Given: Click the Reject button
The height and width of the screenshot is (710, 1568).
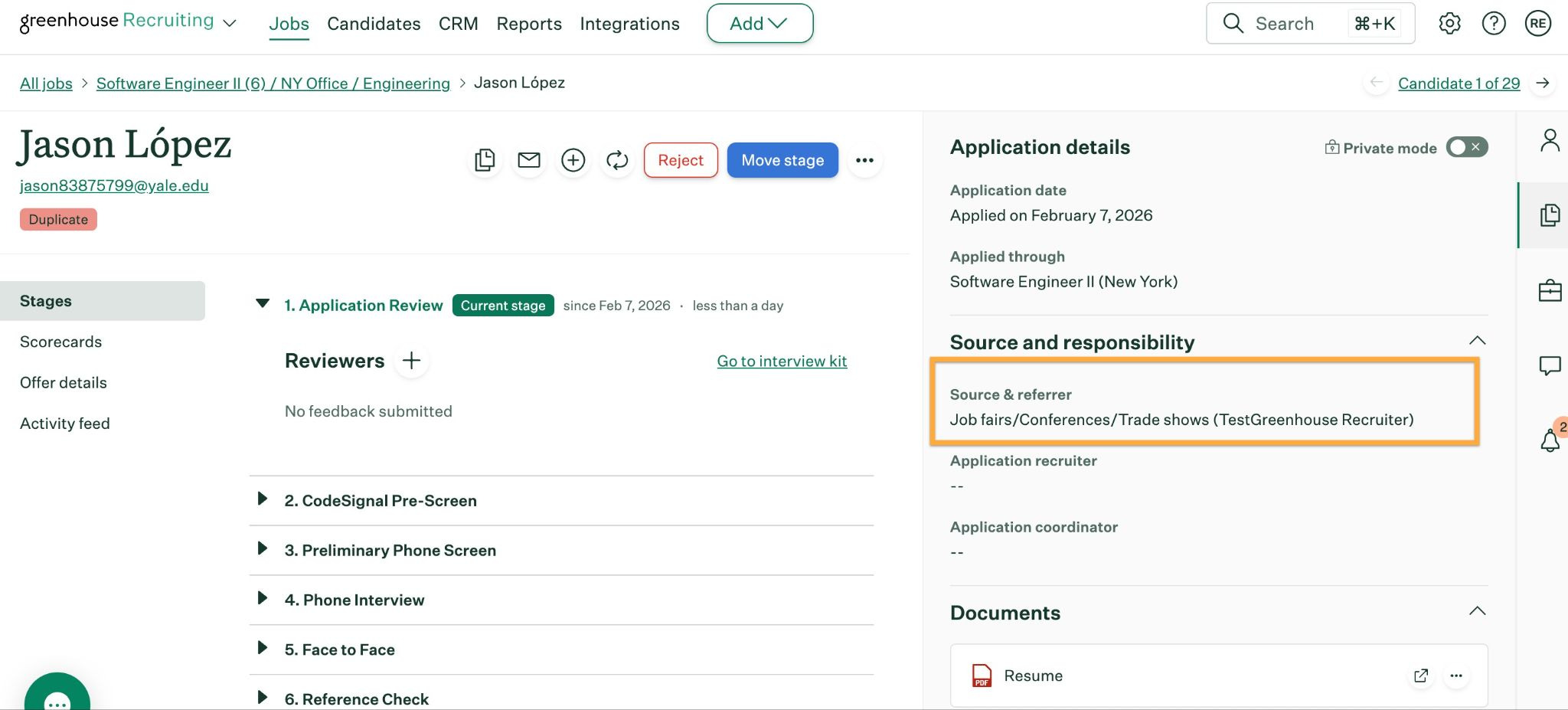Looking at the screenshot, I should [x=681, y=160].
